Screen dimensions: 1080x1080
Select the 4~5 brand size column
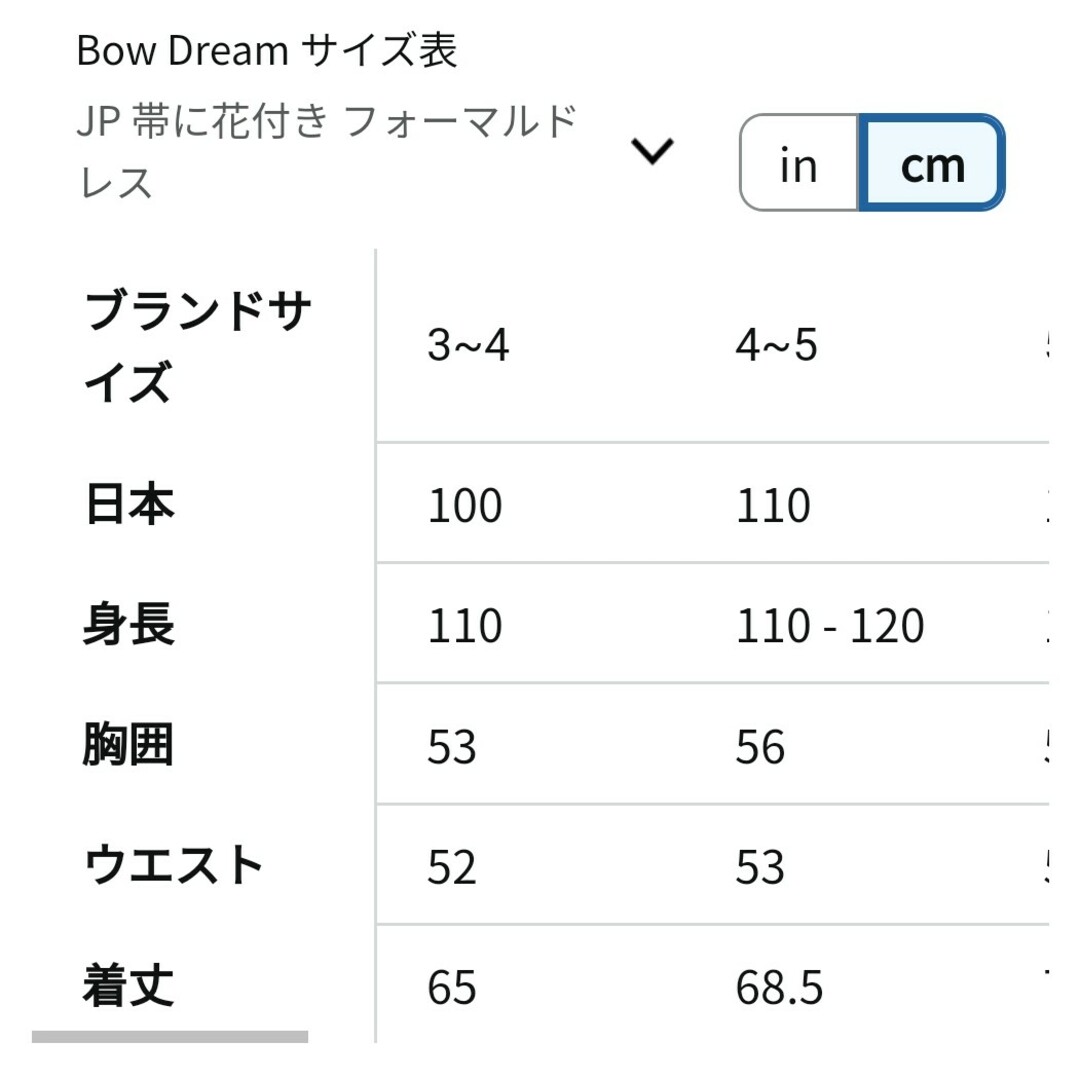776,344
